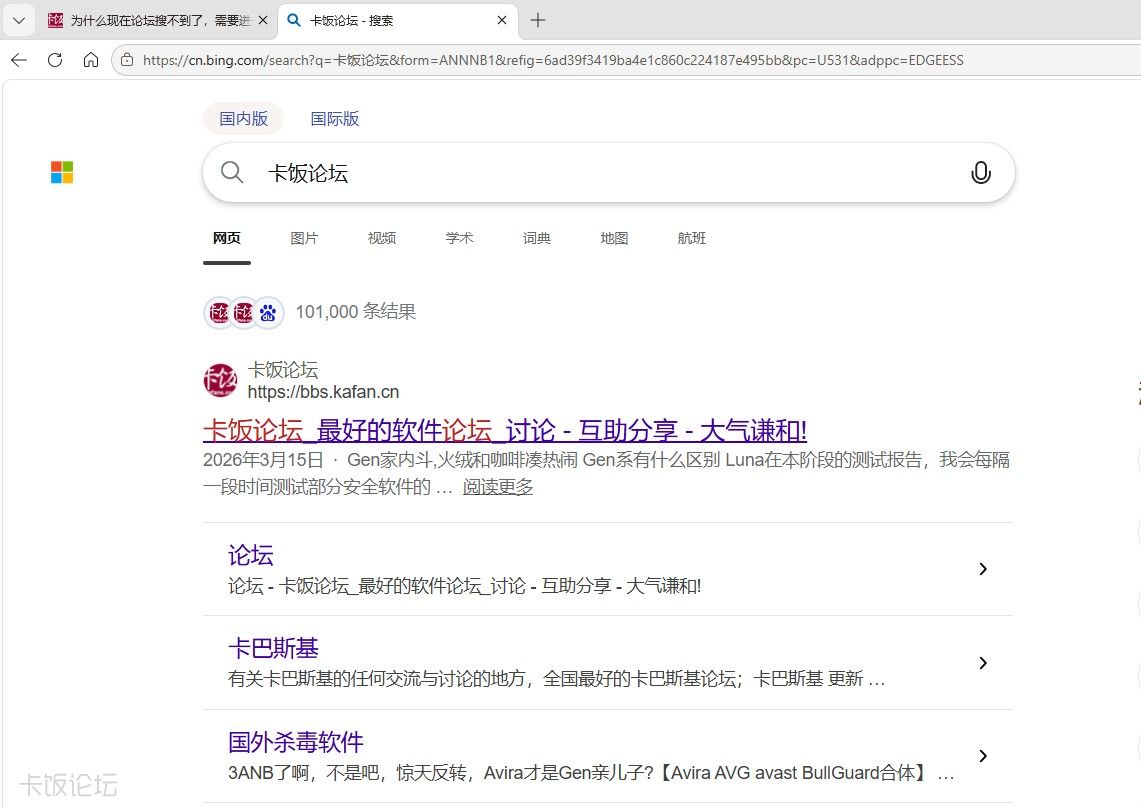Open the tab list dropdown arrow
The height and width of the screenshot is (808, 1141).
click(x=20, y=20)
